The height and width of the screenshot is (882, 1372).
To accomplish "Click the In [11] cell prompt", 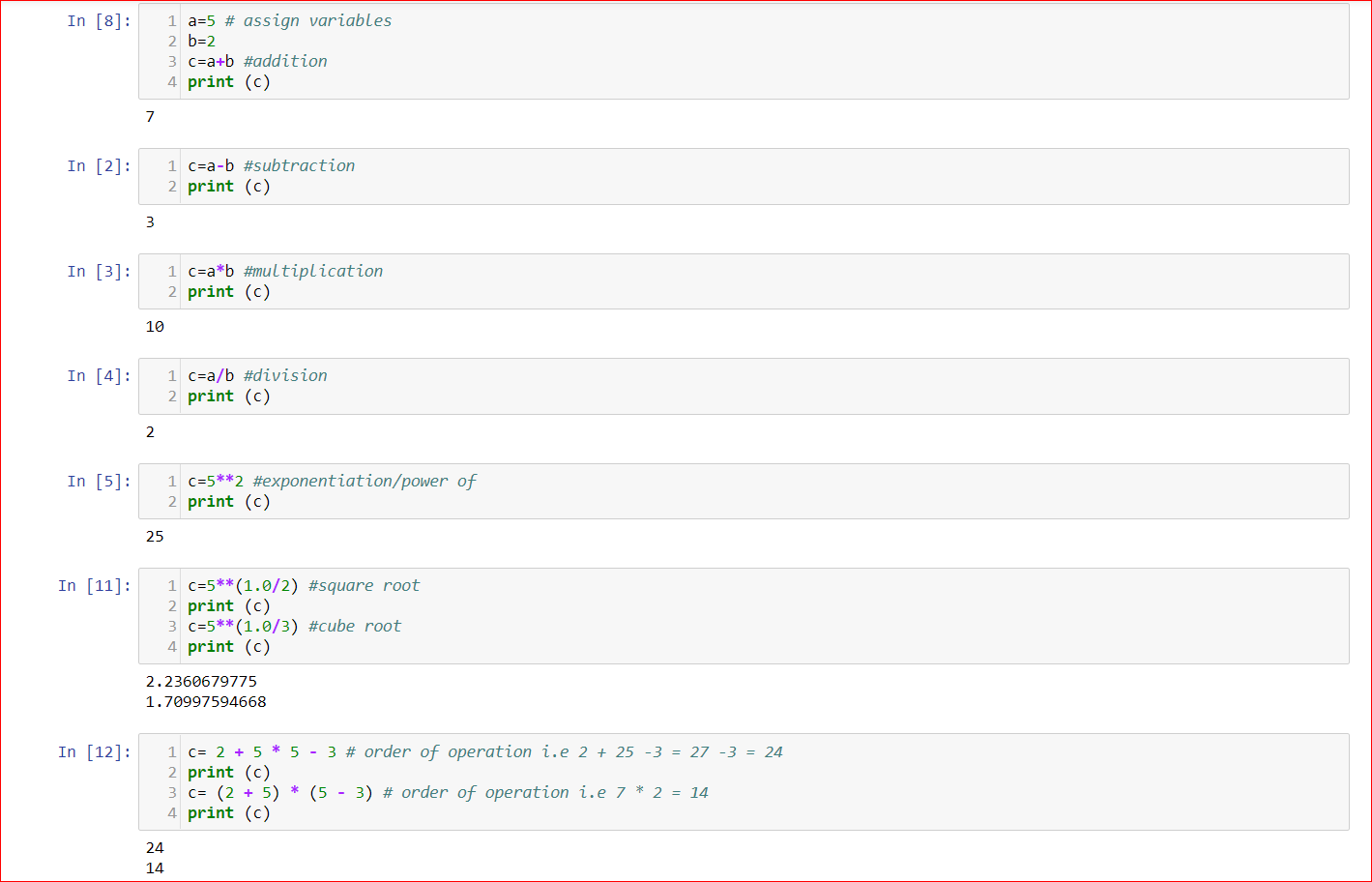I will (94, 586).
